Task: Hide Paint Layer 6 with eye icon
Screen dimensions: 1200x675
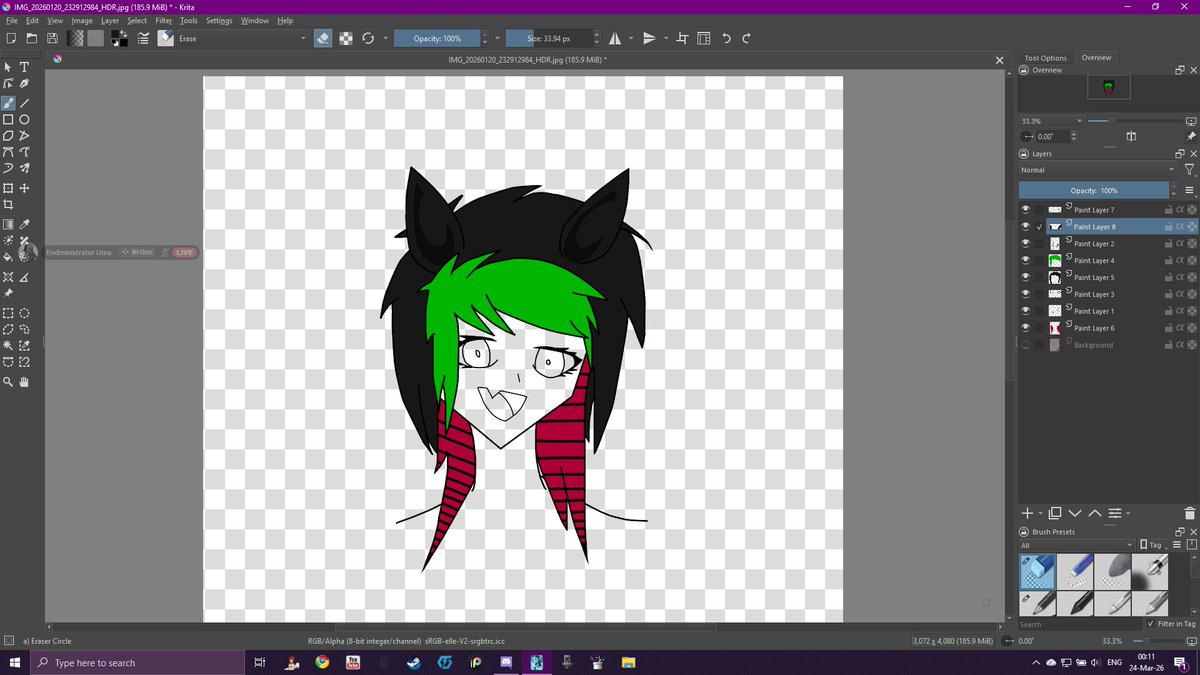Action: pyautogui.click(x=1025, y=328)
